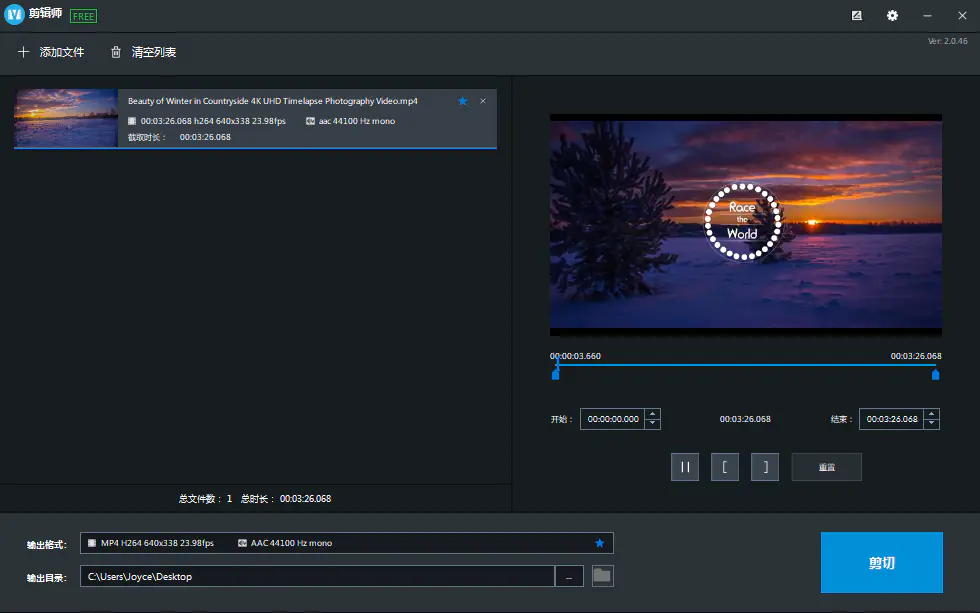Open settings via the gear icon

pyautogui.click(x=892, y=16)
